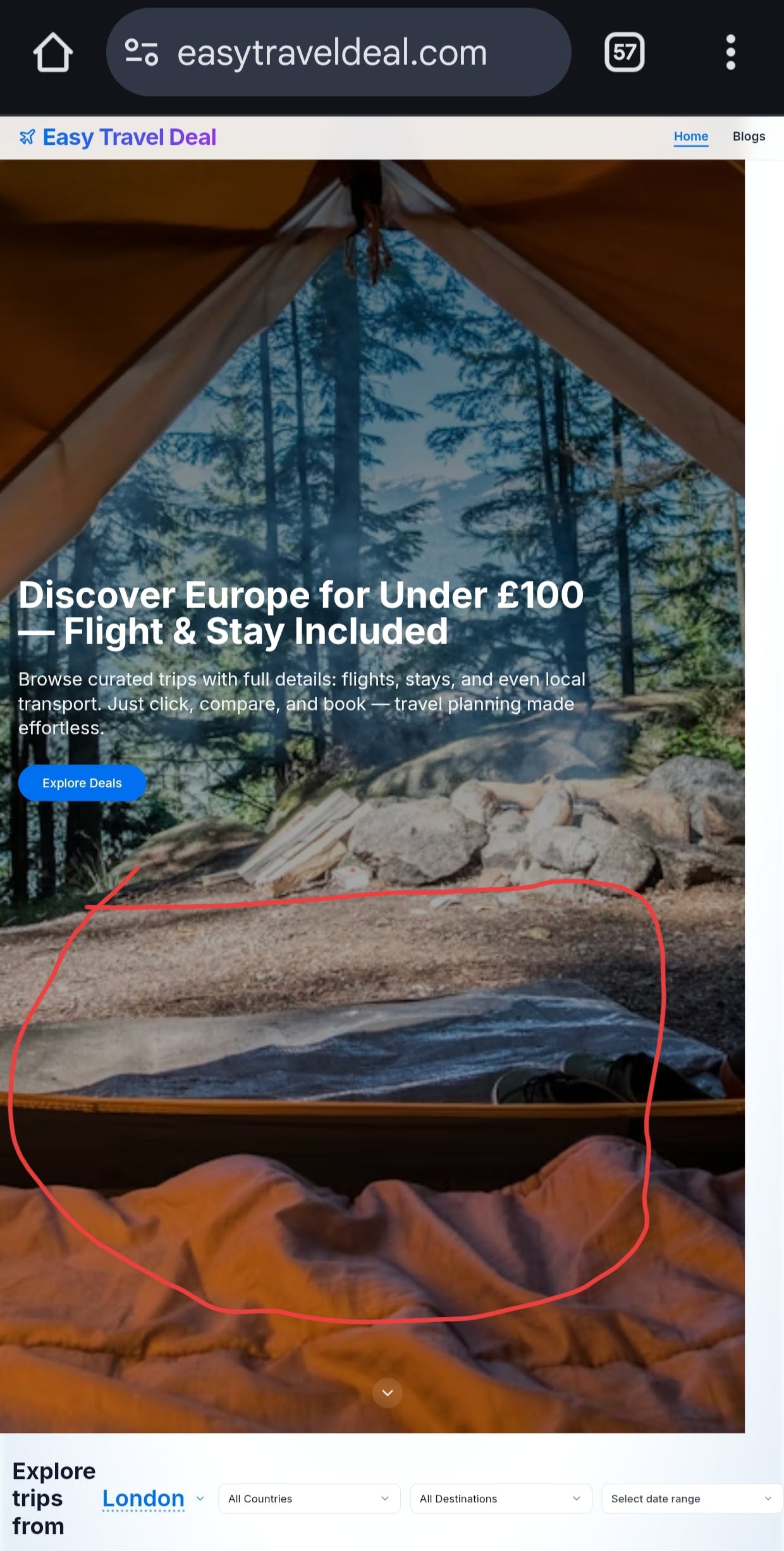Screen dimensions: 784x1551
Task: Click the airplane logo icon
Action: [27, 137]
